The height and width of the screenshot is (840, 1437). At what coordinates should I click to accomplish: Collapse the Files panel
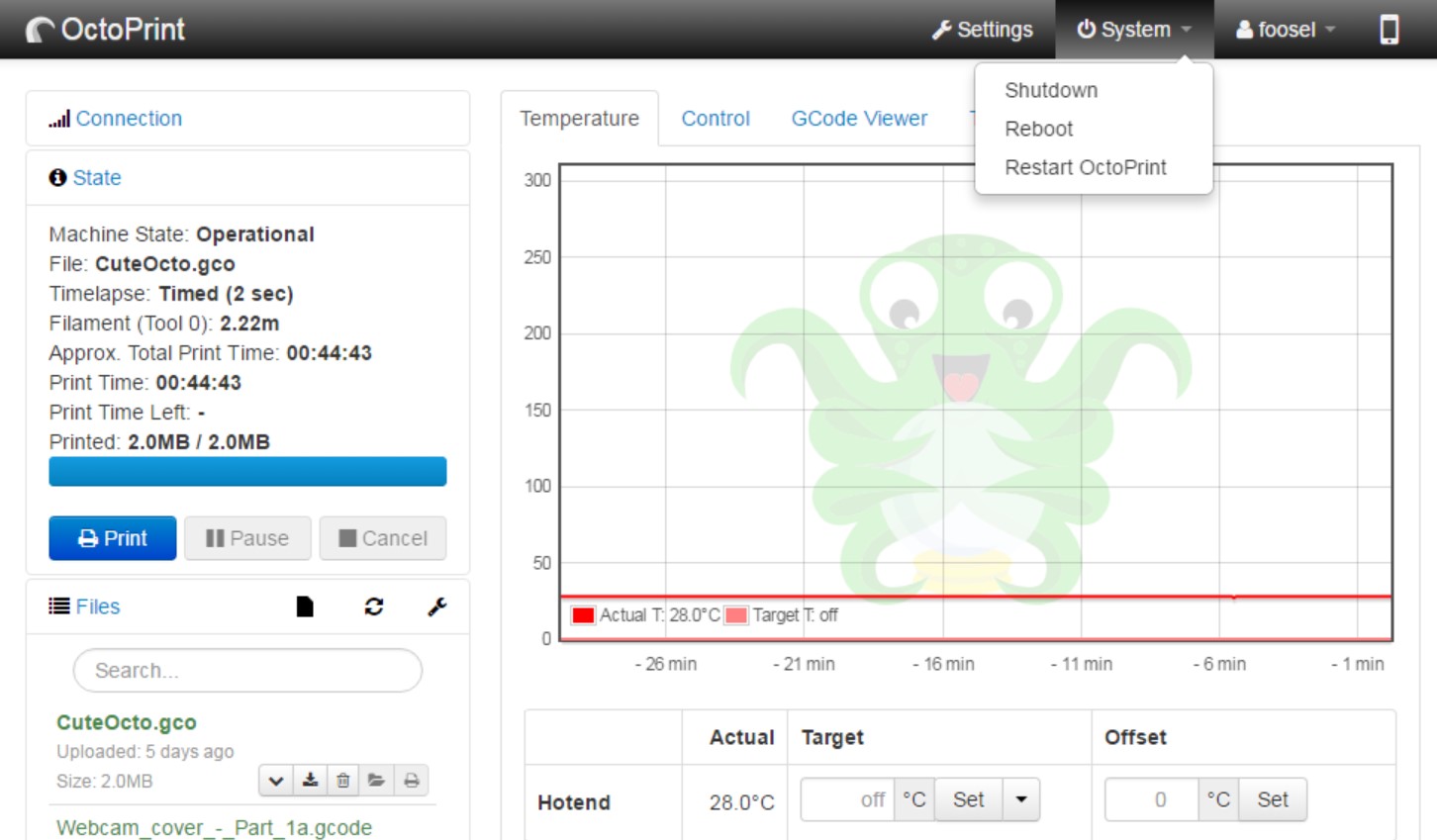click(98, 607)
